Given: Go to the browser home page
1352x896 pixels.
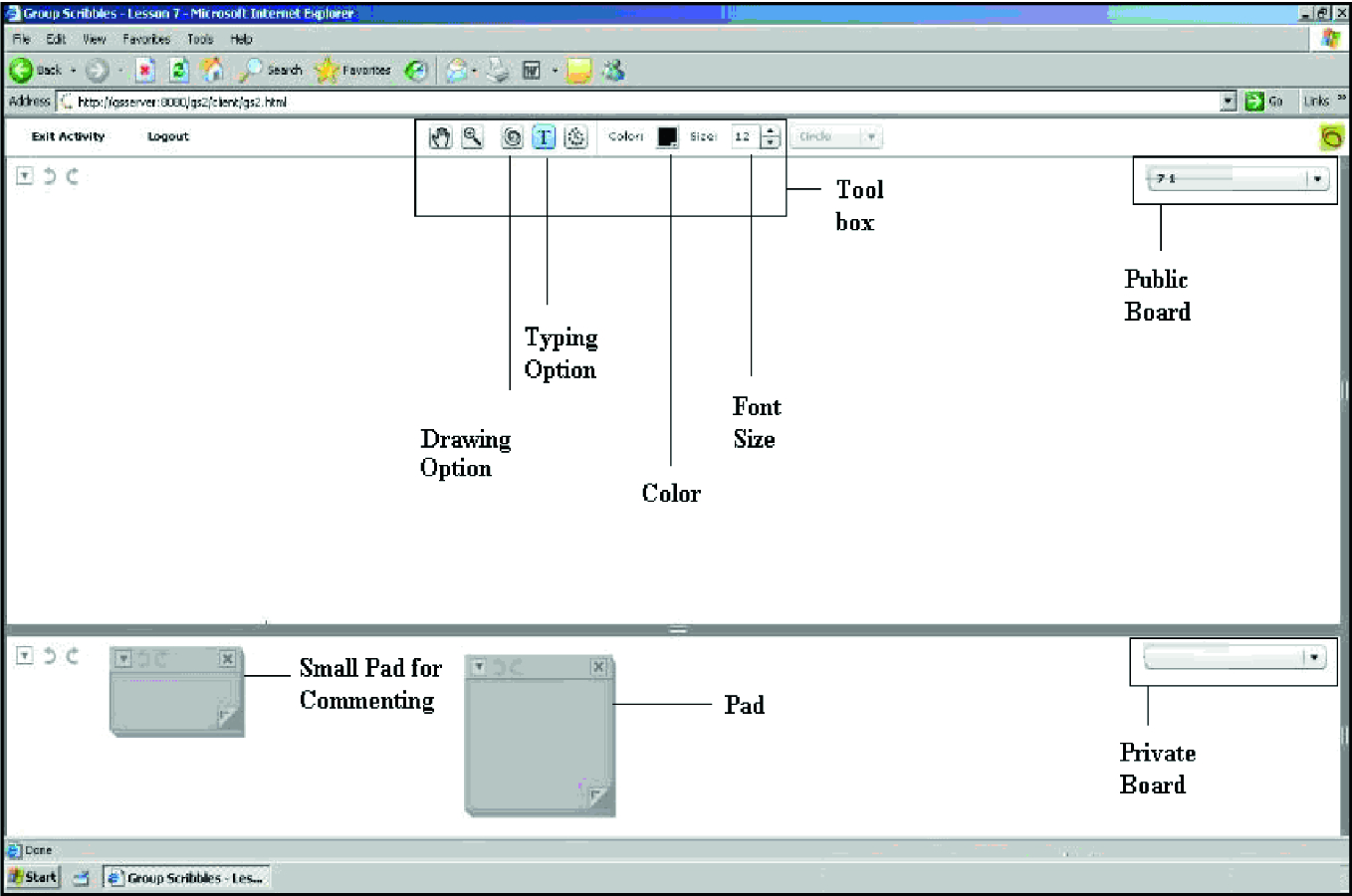Looking at the screenshot, I should click(x=213, y=70).
